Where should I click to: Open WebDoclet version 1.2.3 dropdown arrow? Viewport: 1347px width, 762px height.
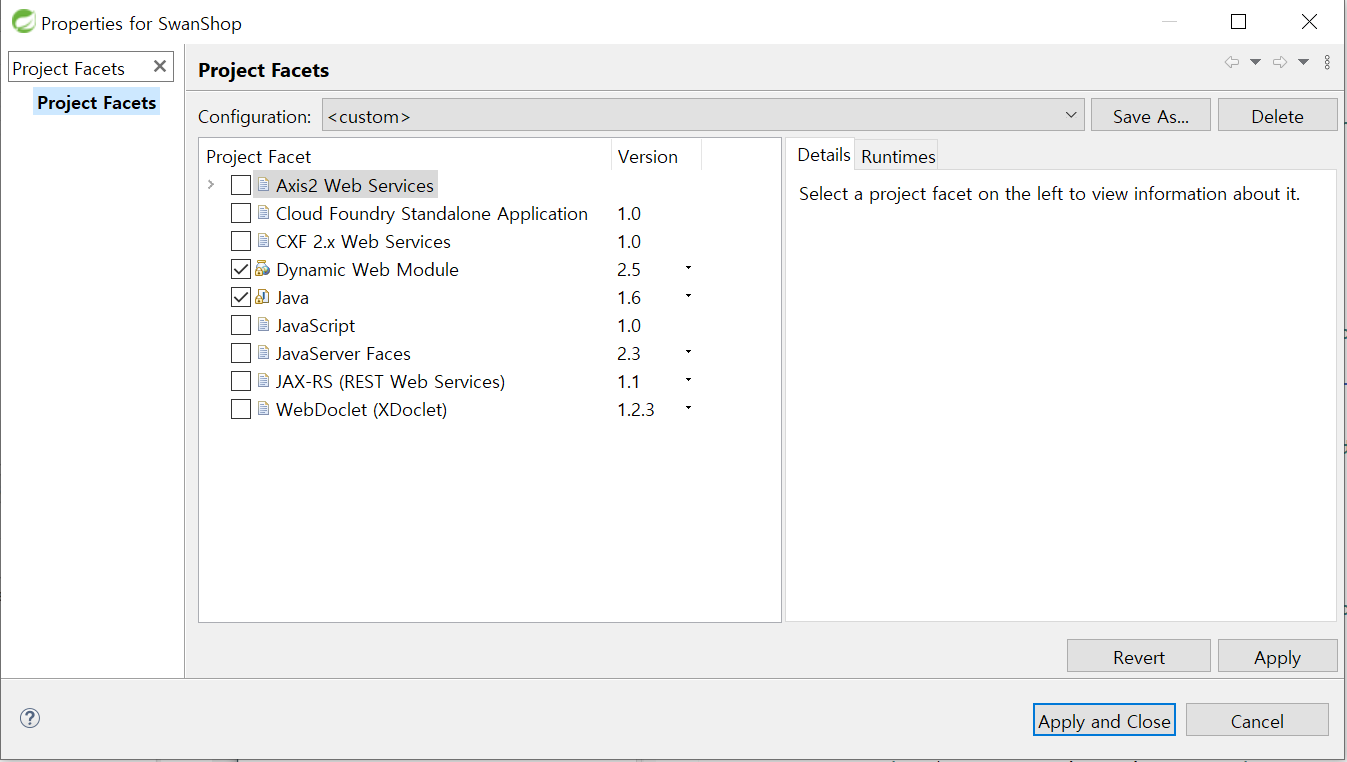point(688,408)
